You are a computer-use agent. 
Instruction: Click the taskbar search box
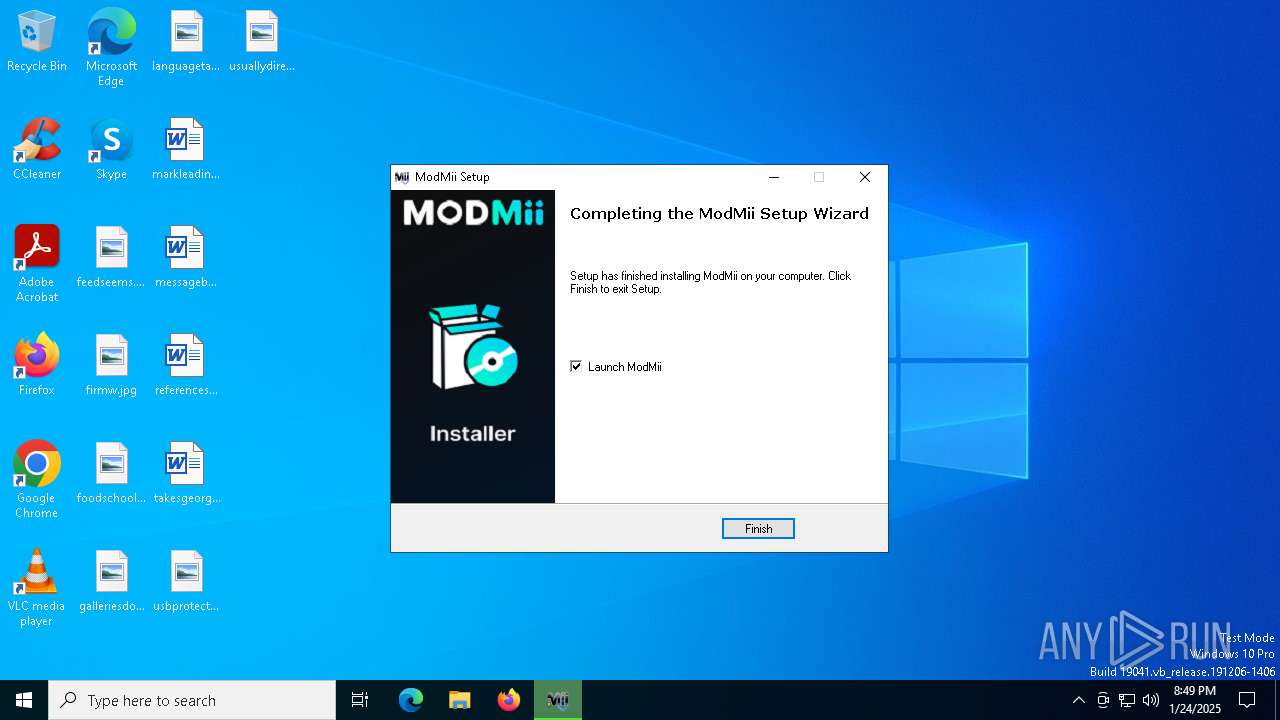tap(192, 700)
